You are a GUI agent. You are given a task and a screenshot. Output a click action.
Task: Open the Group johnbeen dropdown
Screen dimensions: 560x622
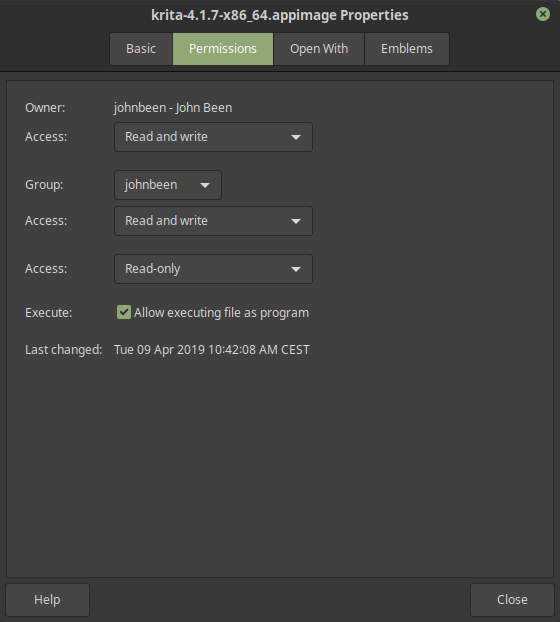(x=168, y=185)
